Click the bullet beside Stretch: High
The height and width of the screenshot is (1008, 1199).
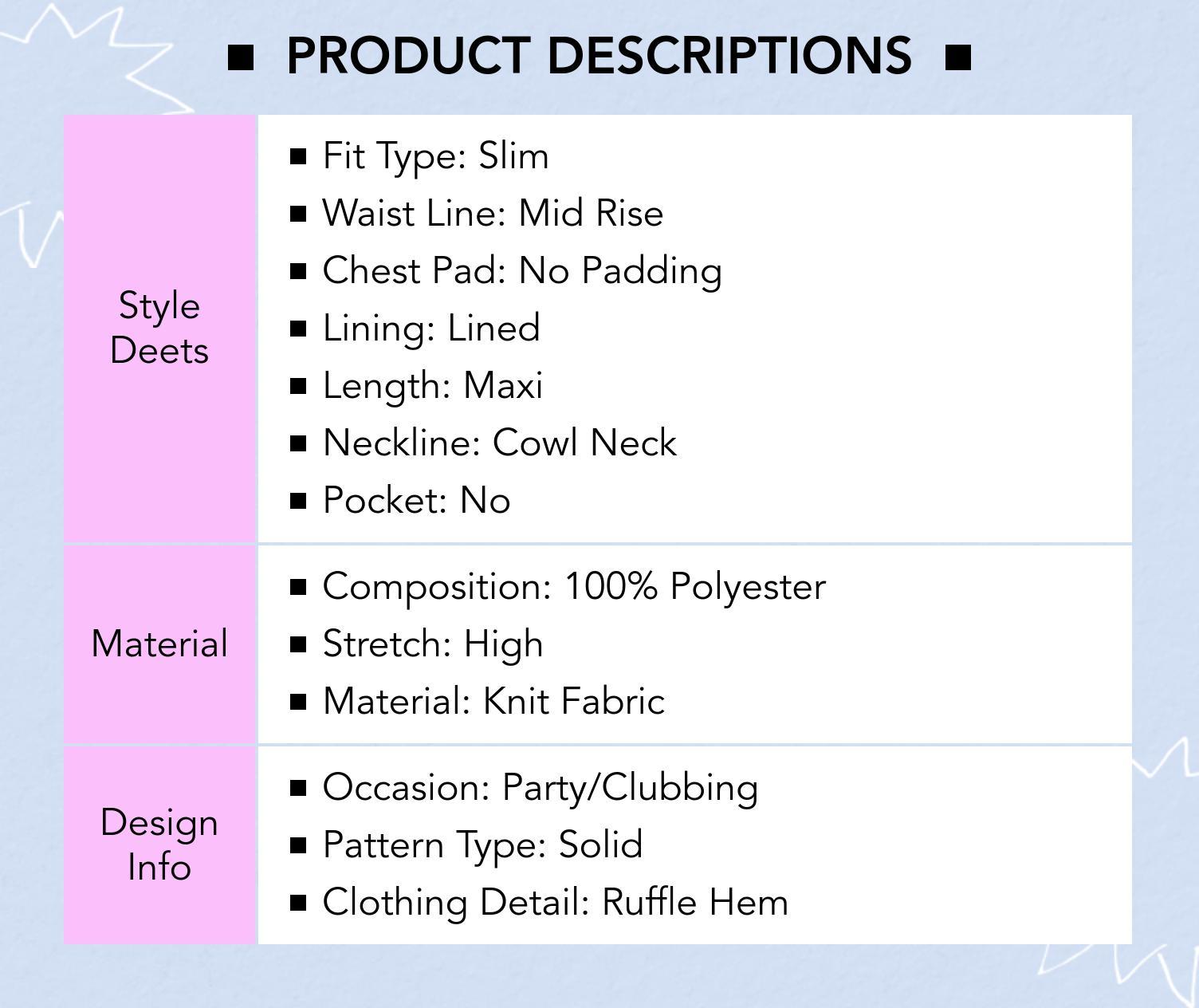click(299, 644)
